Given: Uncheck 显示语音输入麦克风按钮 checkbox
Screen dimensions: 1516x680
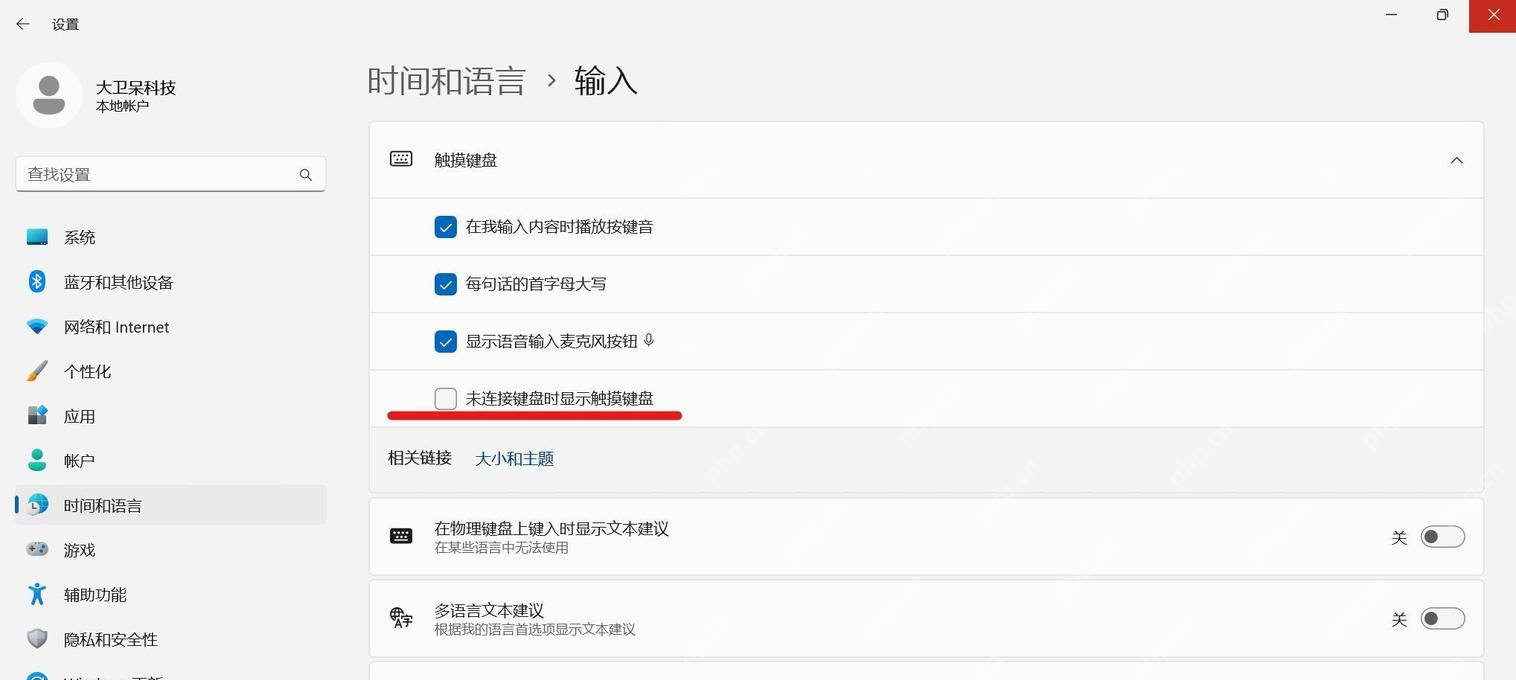Looking at the screenshot, I should [x=446, y=341].
